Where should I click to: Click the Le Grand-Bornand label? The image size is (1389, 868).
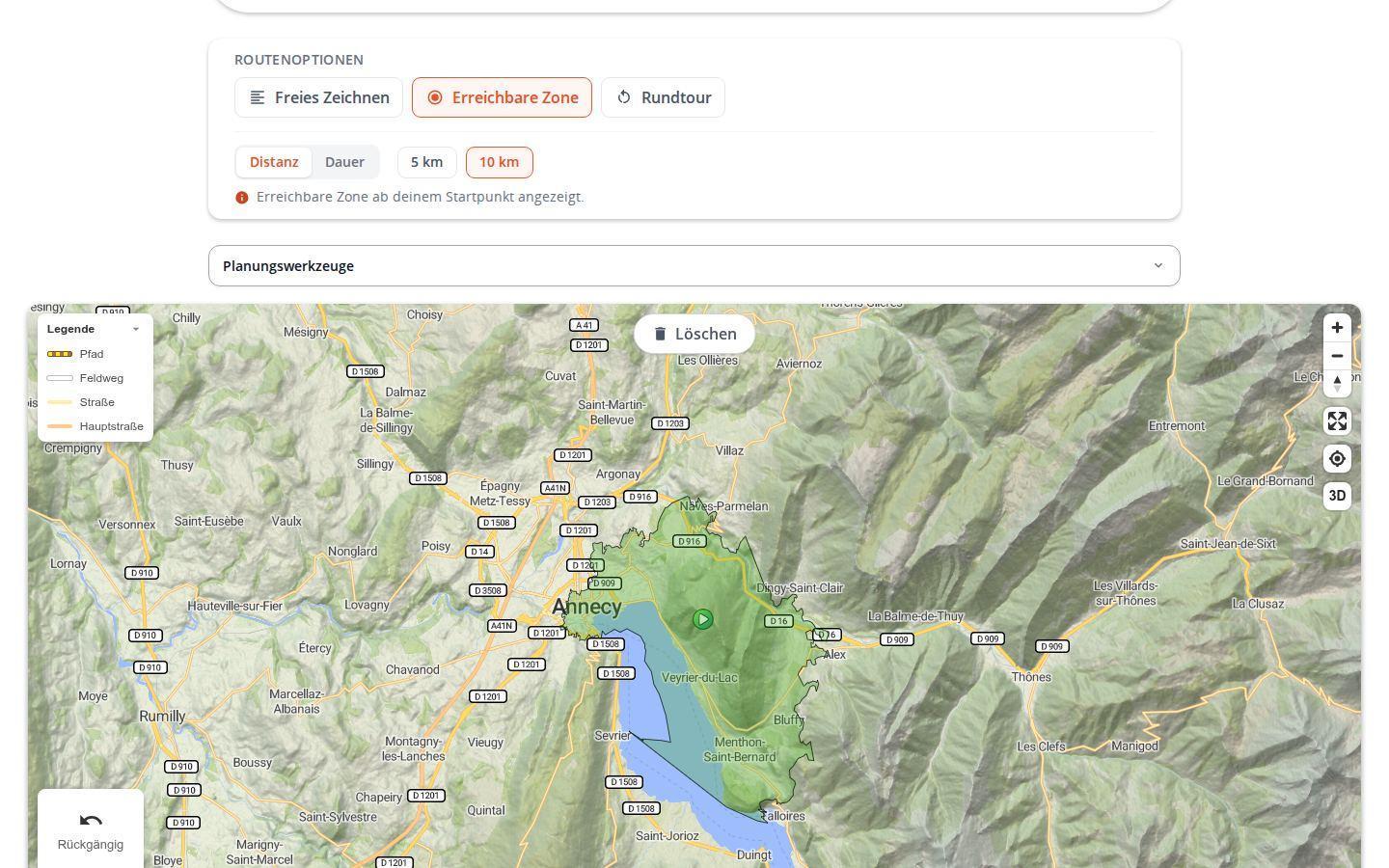1266,481
